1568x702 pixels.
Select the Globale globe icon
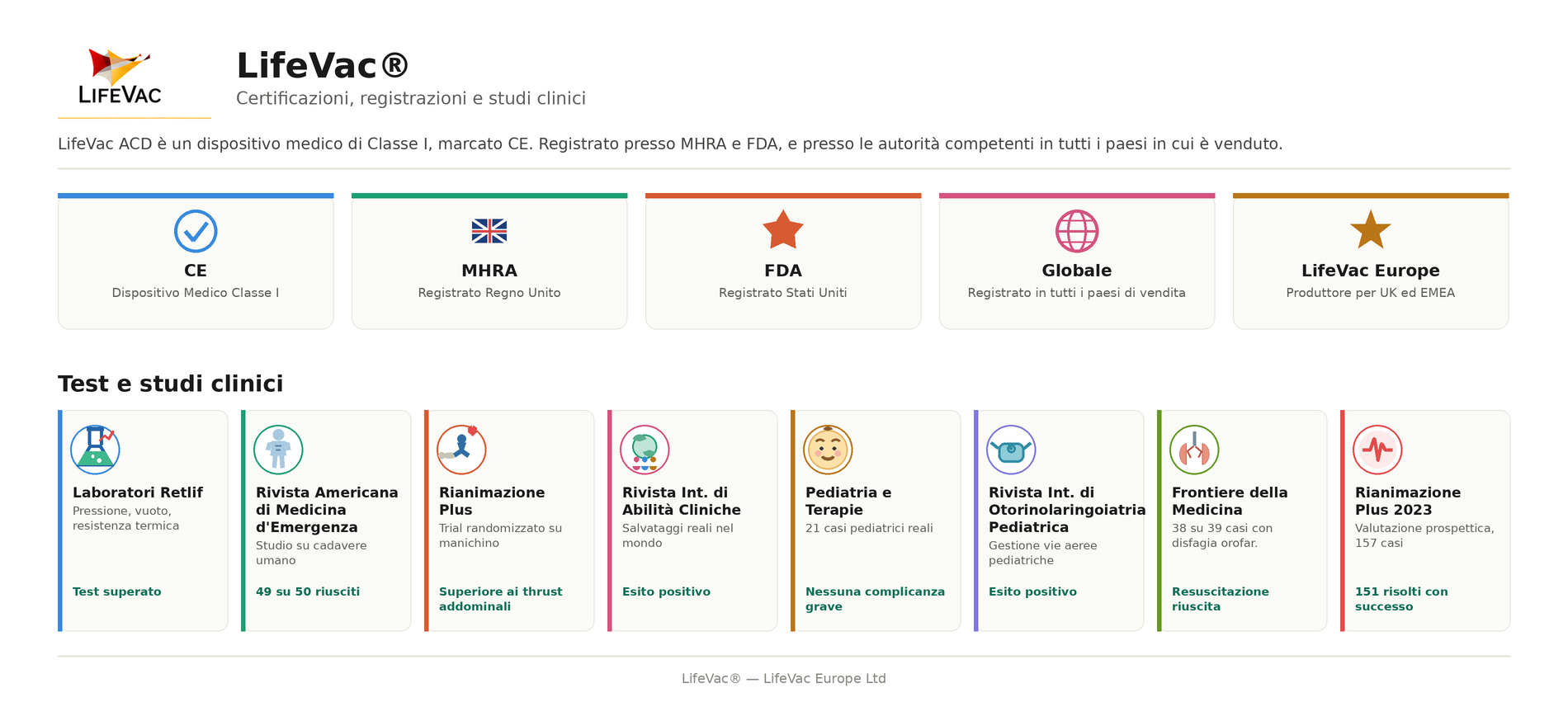coord(1077,231)
